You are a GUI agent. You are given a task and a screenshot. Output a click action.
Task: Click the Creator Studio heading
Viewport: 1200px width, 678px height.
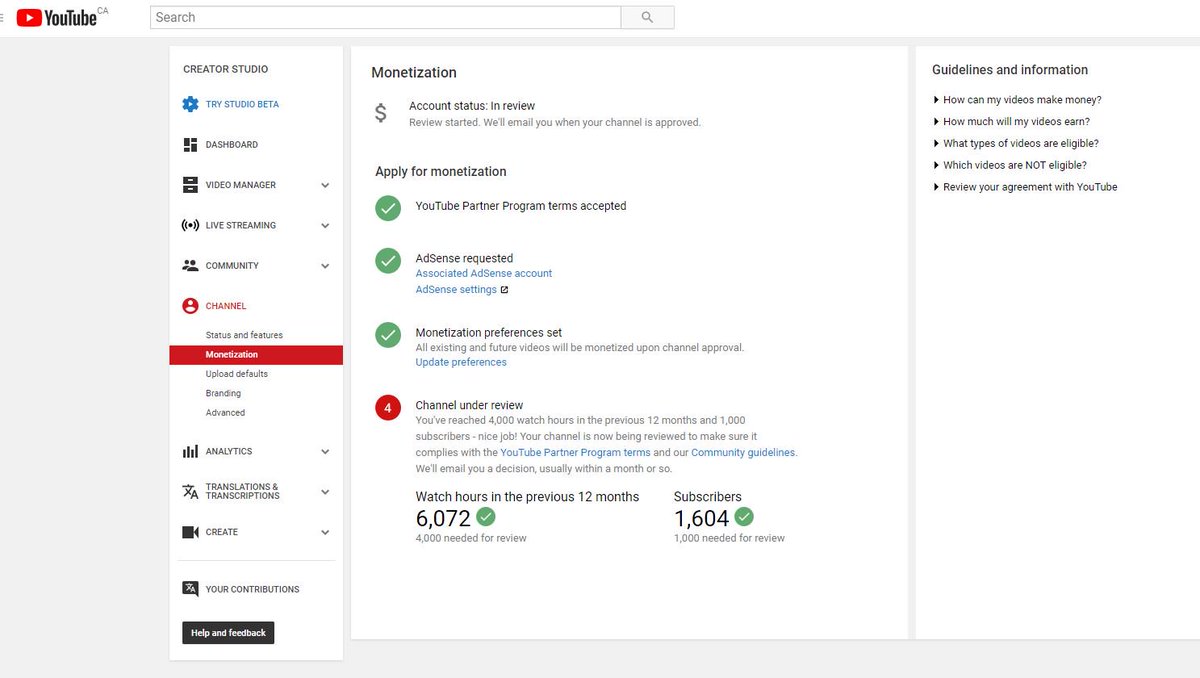pos(226,69)
